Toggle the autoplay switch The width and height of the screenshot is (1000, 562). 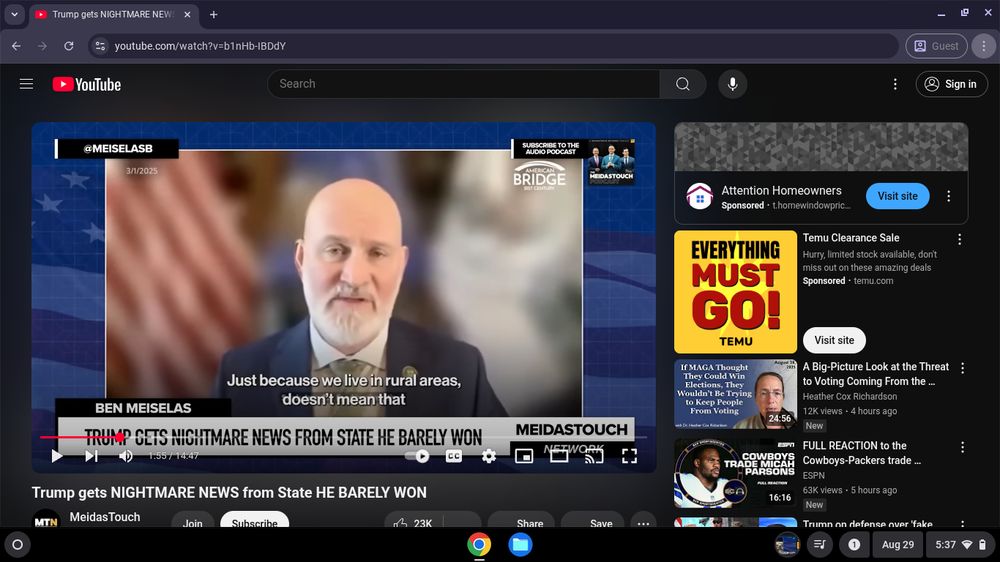click(417, 455)
